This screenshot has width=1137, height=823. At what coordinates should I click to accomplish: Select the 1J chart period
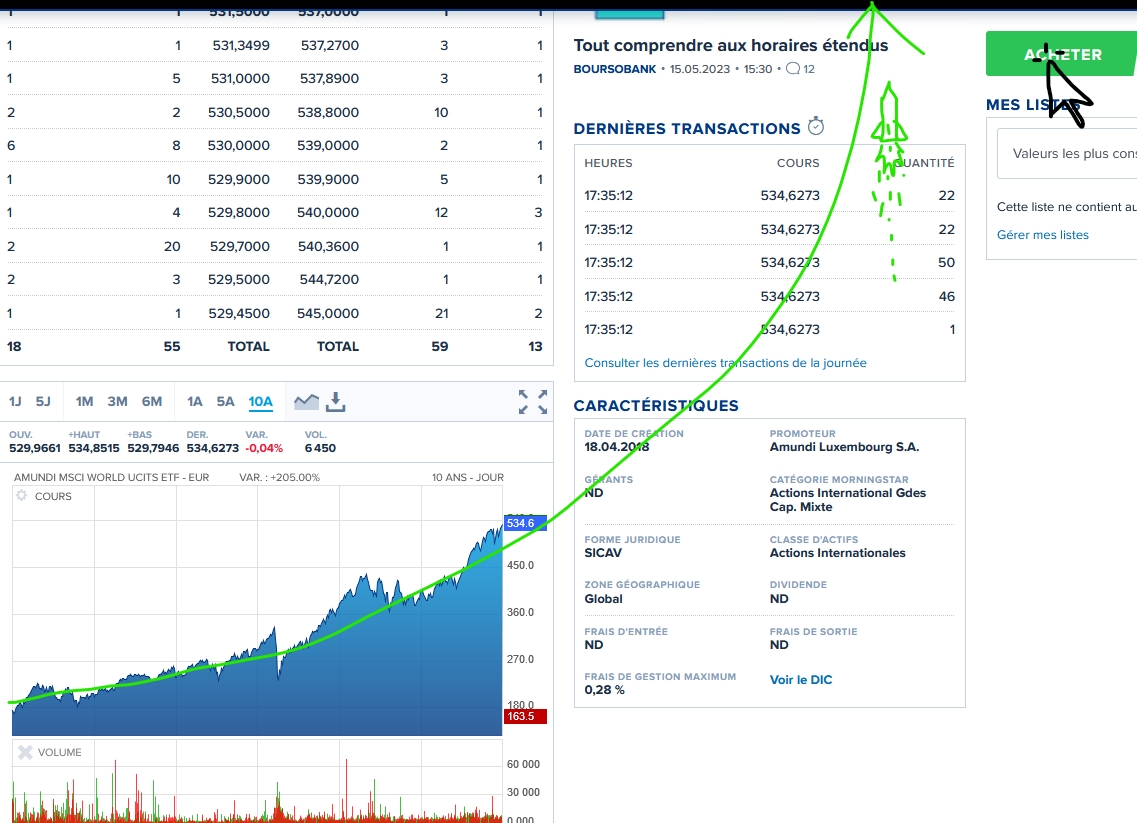point(15,402)
